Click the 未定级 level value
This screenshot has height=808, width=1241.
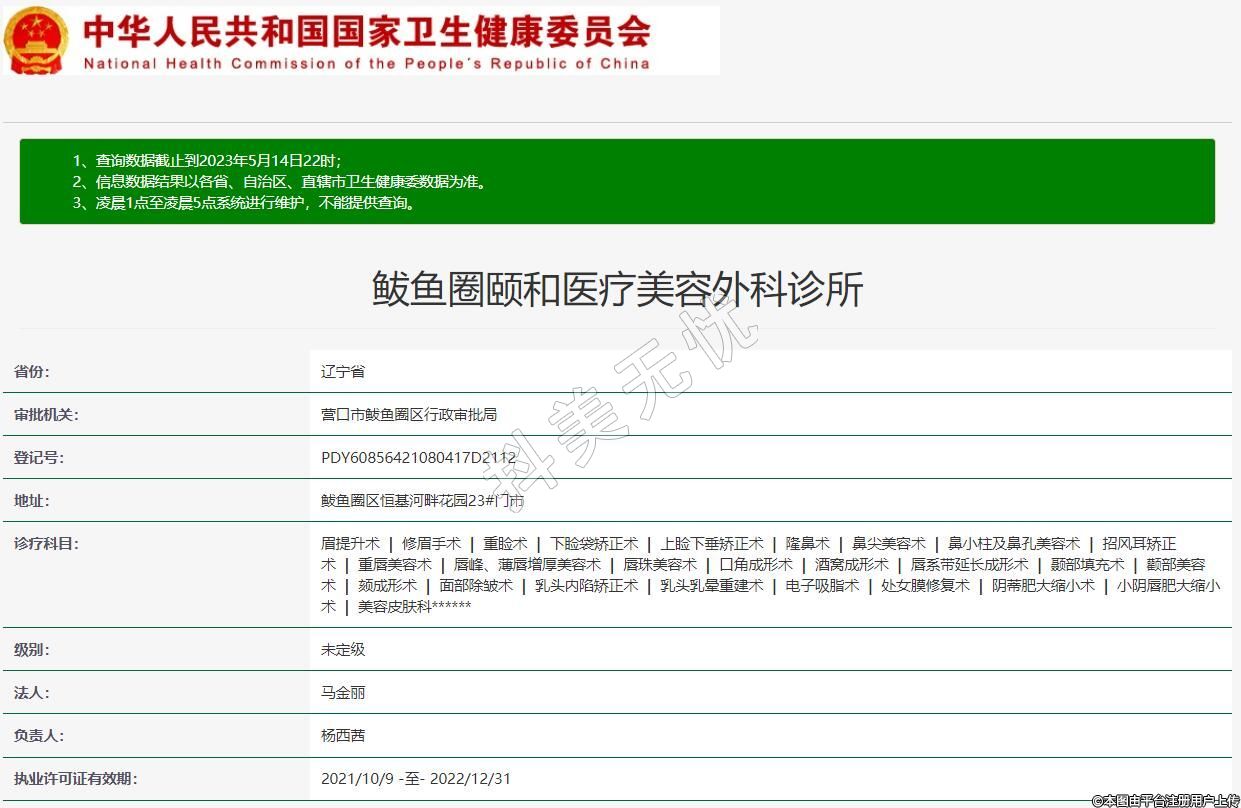coord(343,649)
